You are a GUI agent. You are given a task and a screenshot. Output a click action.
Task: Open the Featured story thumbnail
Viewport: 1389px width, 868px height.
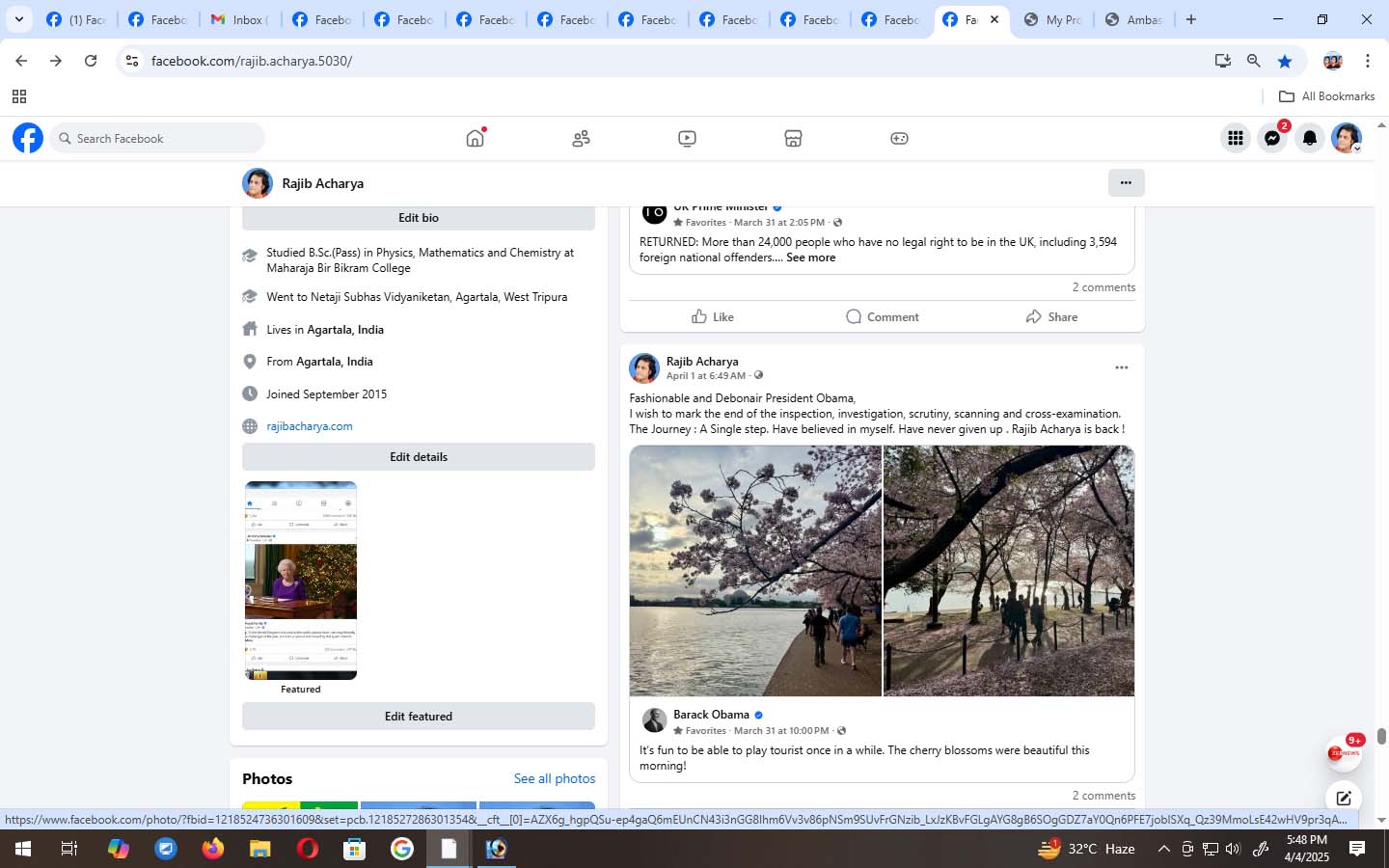pyautogui.click(x=301, y=581)
